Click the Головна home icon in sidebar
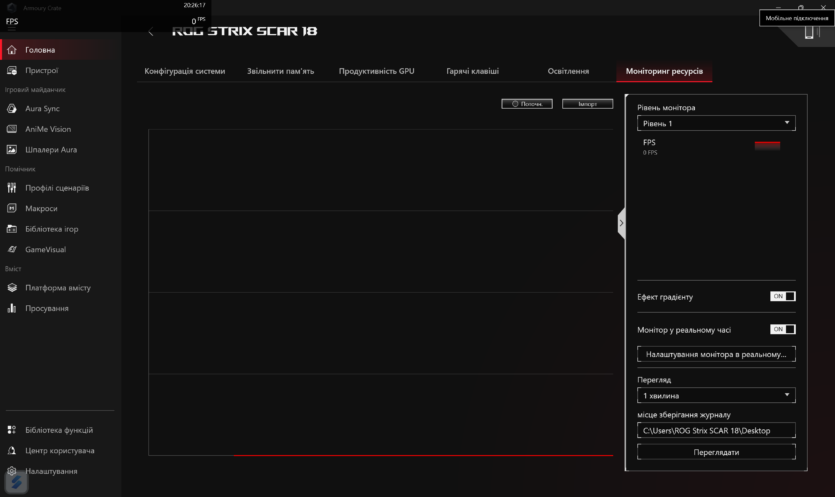Viewport: 835px width, 497px height. 12,50
